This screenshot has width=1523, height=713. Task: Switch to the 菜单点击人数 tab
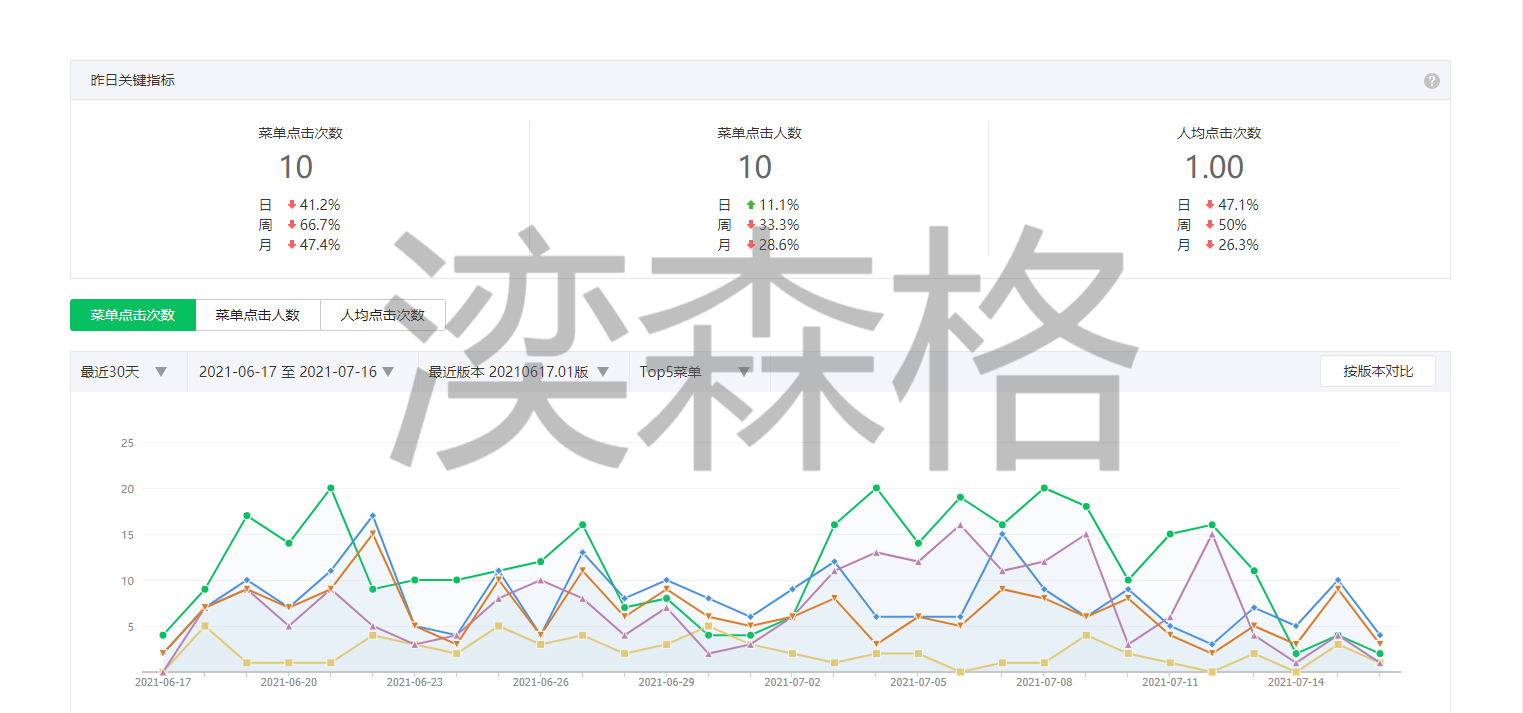[257, 315]
